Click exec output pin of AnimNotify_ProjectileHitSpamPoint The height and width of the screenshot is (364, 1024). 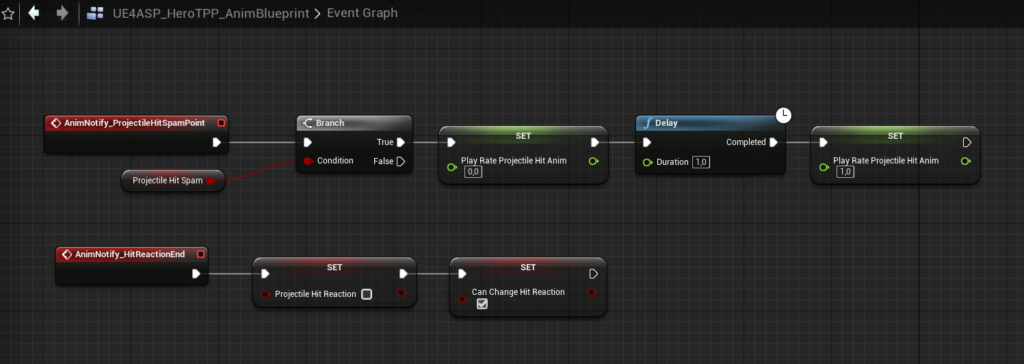click(217, 142)
